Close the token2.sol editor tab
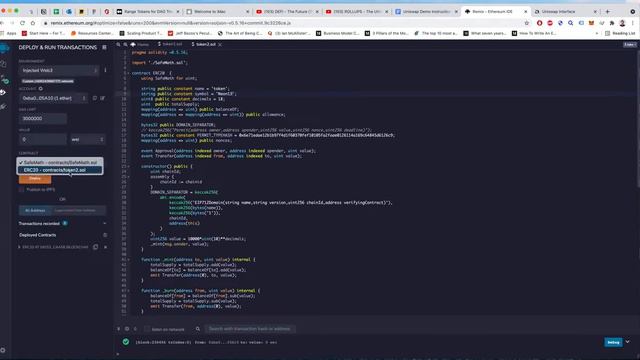 [x=220, y=44]
